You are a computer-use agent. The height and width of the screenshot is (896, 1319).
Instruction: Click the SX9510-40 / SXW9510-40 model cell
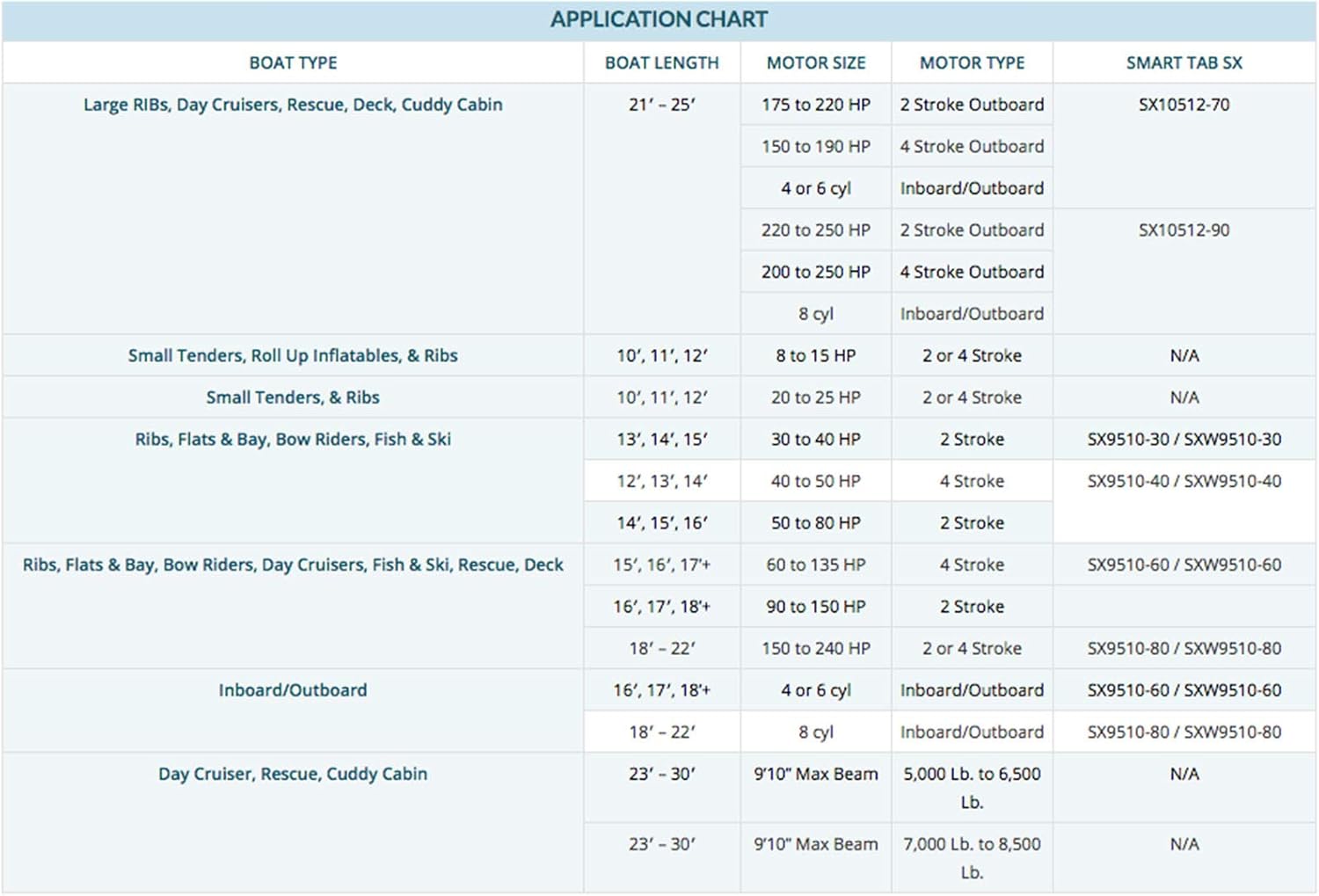click(1184, 482)
